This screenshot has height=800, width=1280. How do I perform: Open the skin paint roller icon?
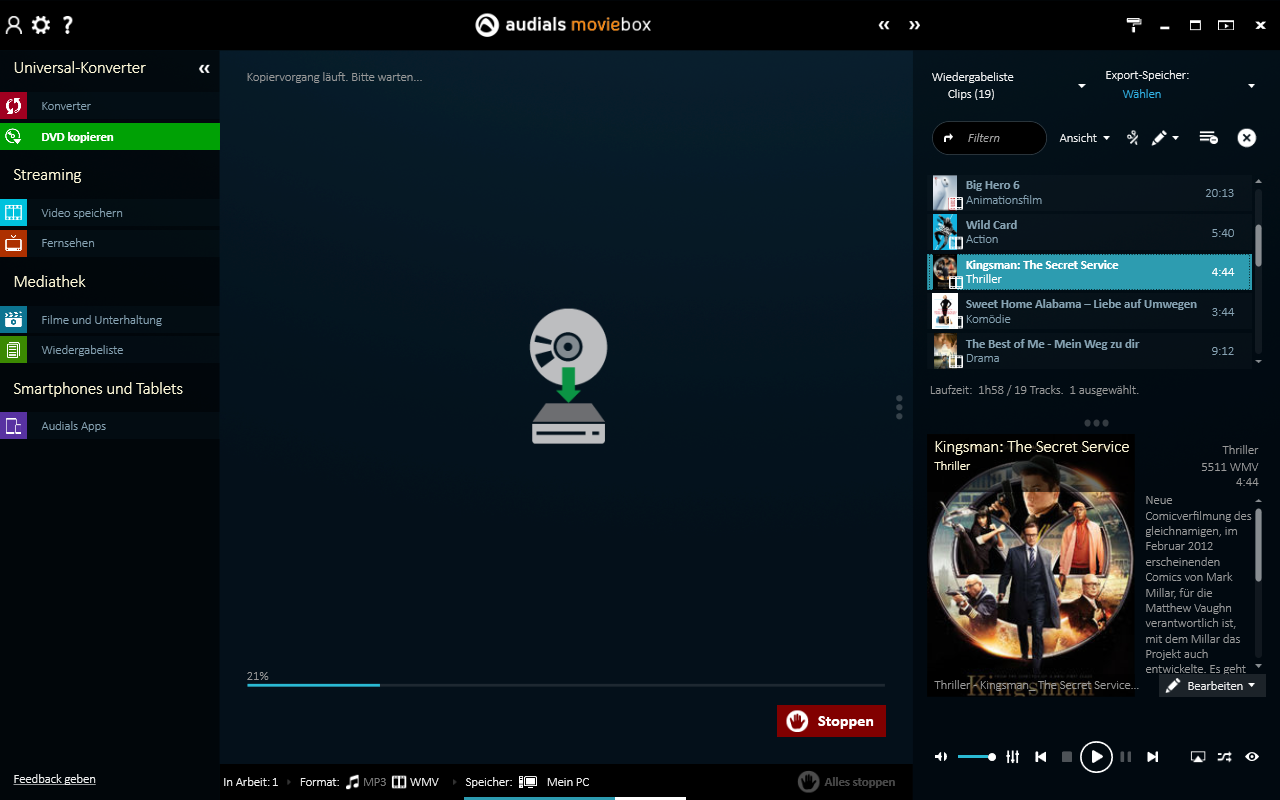(x=1134, y=25)
